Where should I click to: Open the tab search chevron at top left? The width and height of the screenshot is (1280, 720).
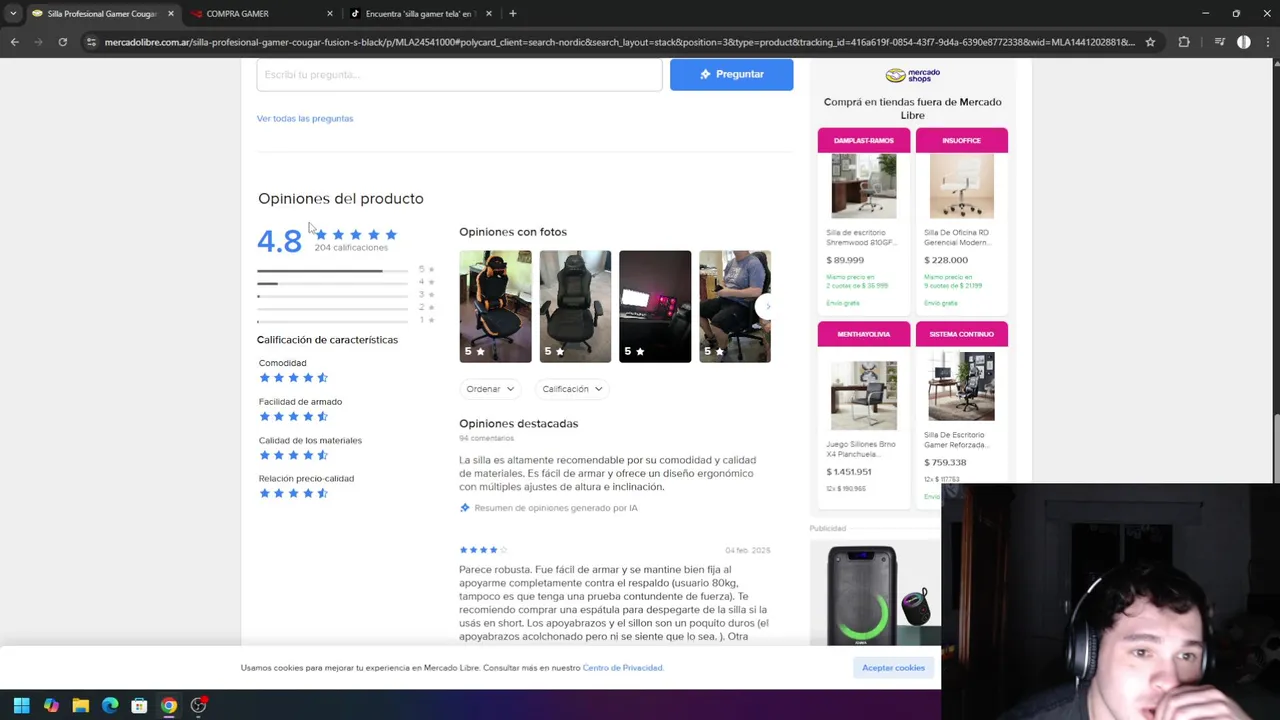coord(13,13)
